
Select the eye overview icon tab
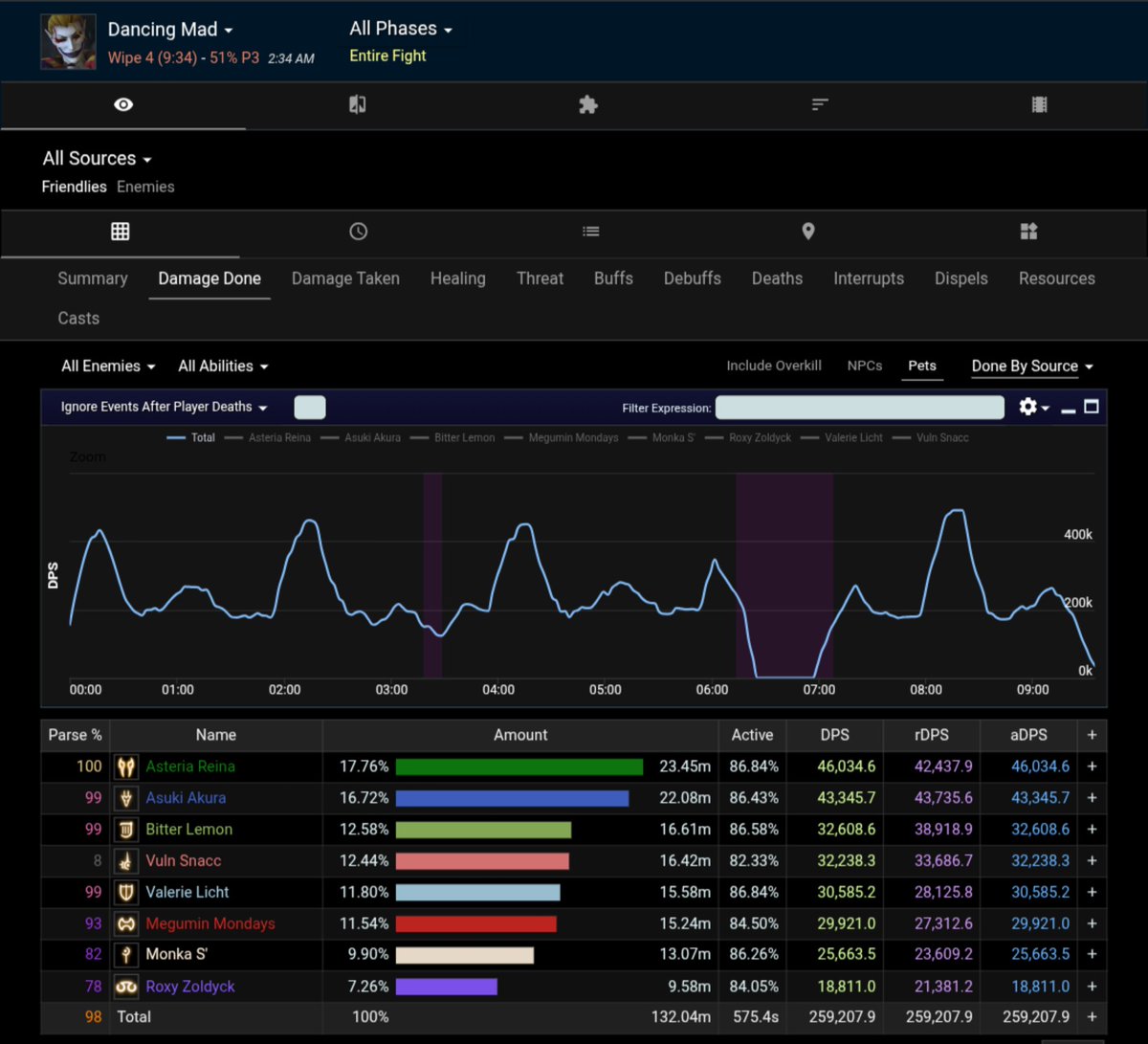click(123, 105)
